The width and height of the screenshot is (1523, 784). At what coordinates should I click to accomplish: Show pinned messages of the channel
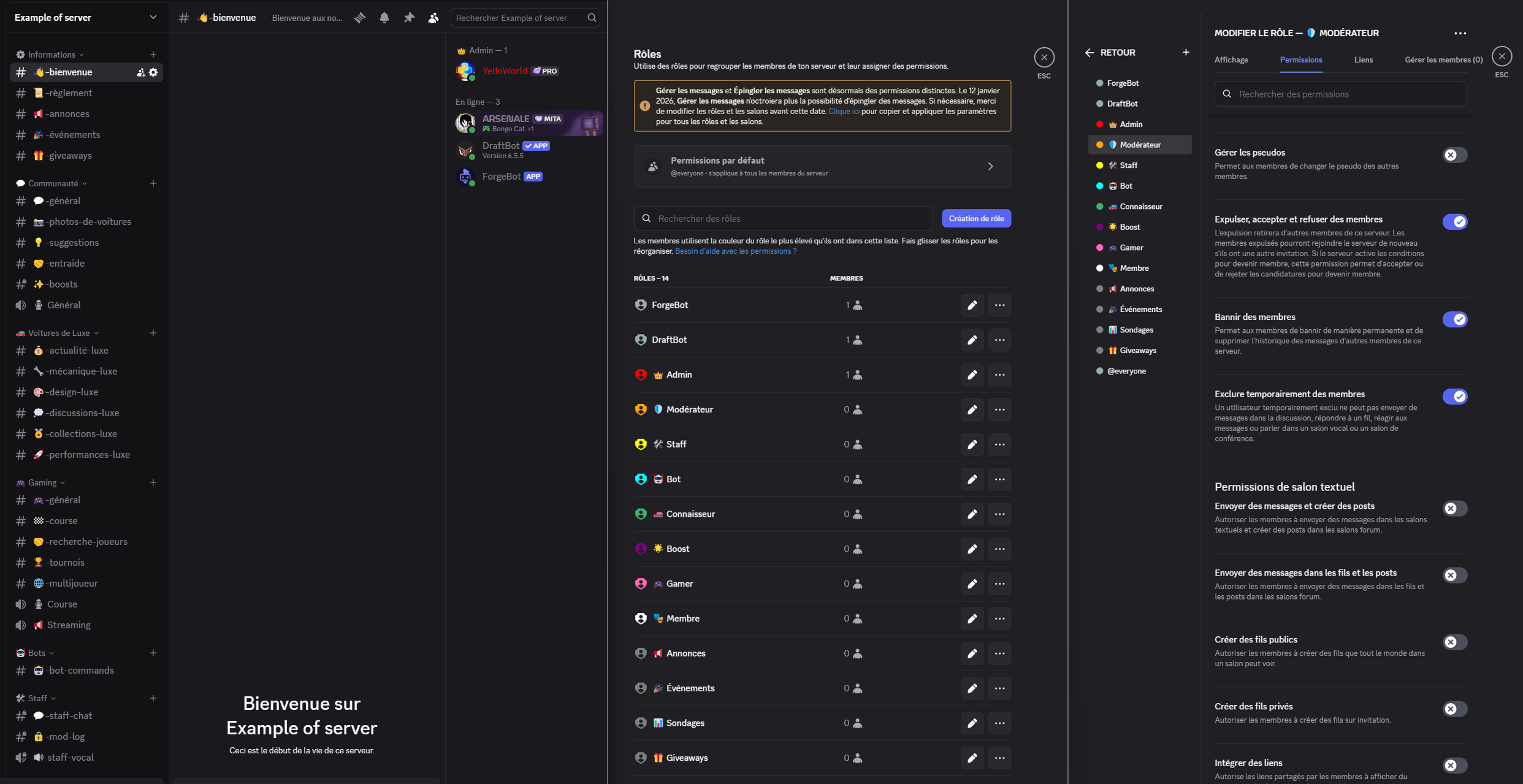[408, 18]
